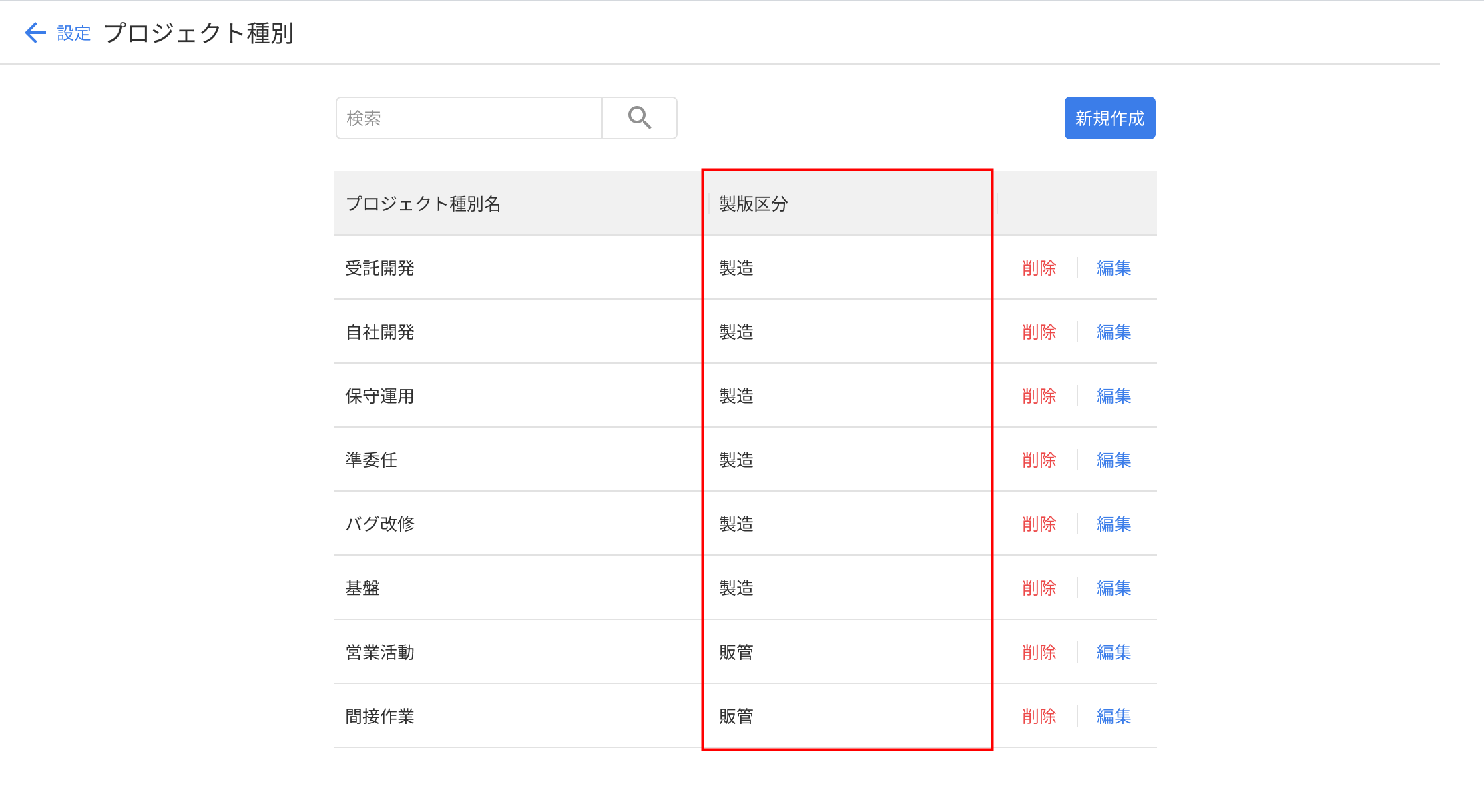The image size is (1484, 812).
Task: Delete the バグ改修 row
Action: tap(1039, 524)
